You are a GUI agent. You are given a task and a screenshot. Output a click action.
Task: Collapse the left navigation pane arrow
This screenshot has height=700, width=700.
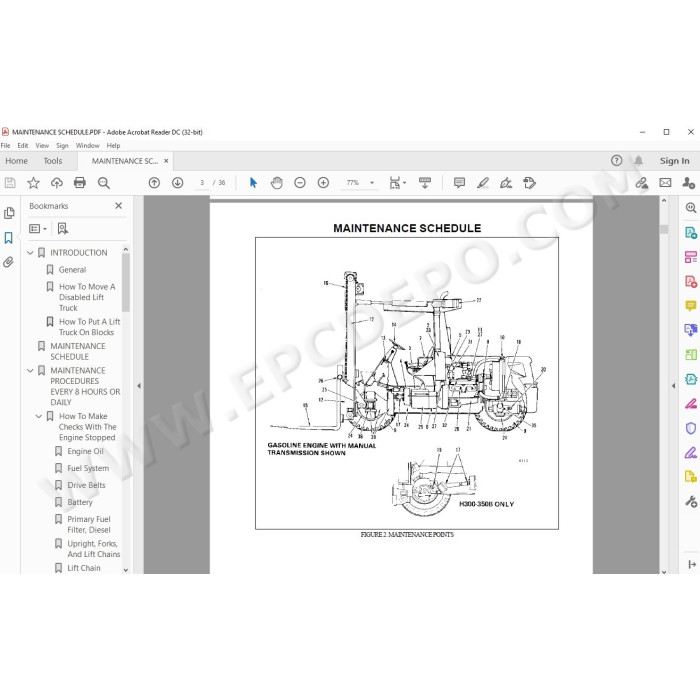pos(139,386)
